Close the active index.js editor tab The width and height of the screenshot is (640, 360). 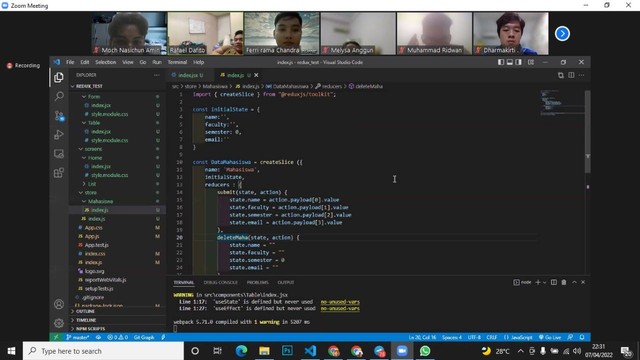pos(256,75)
